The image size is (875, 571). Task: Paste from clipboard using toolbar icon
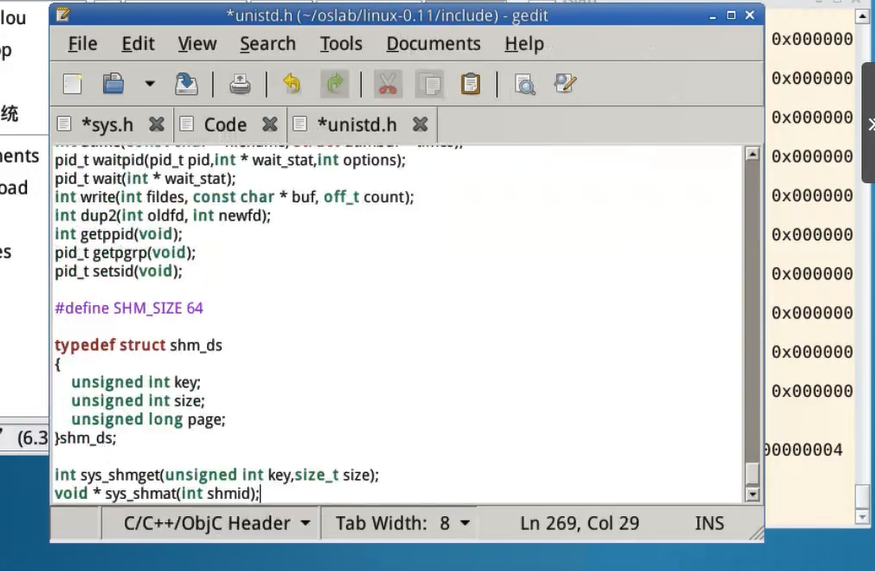coord(470,84)
